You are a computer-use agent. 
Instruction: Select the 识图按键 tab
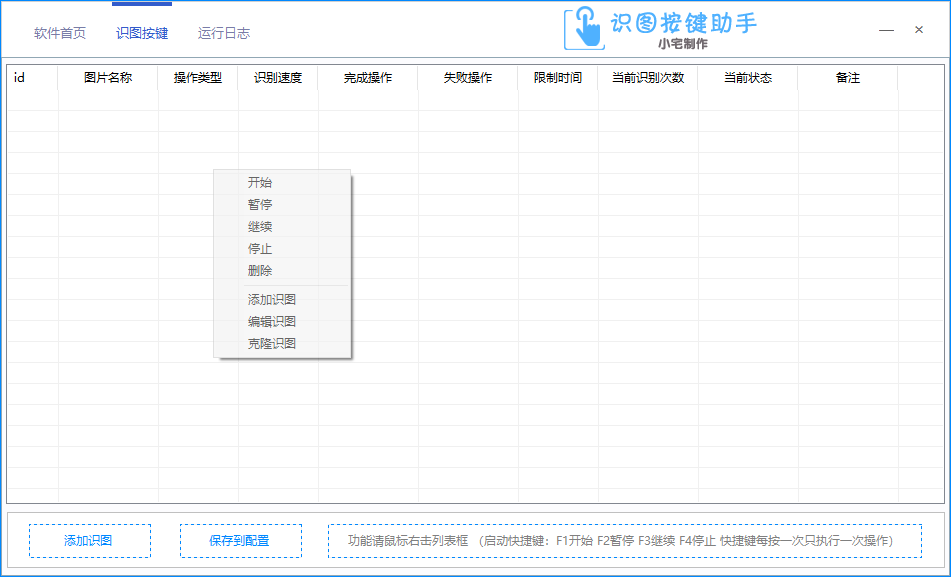(142, 33)
